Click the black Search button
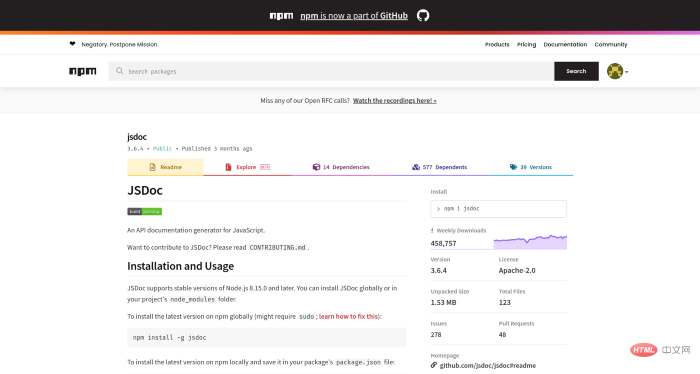 coord(576,71)
